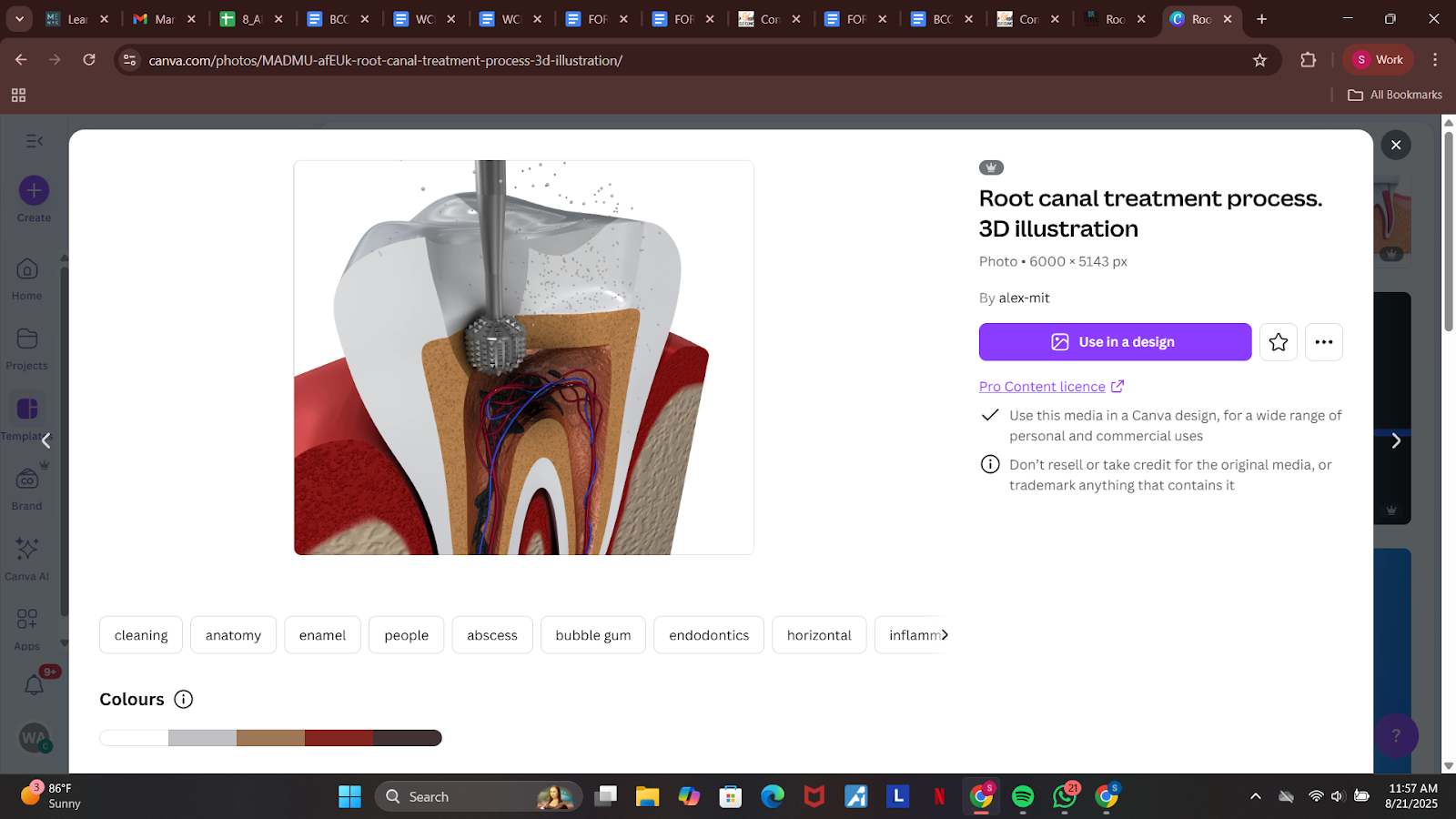Screen dimensions: 1456x819
Task: Open Spotify from the taskbar
Action: tap(1023, 795)
